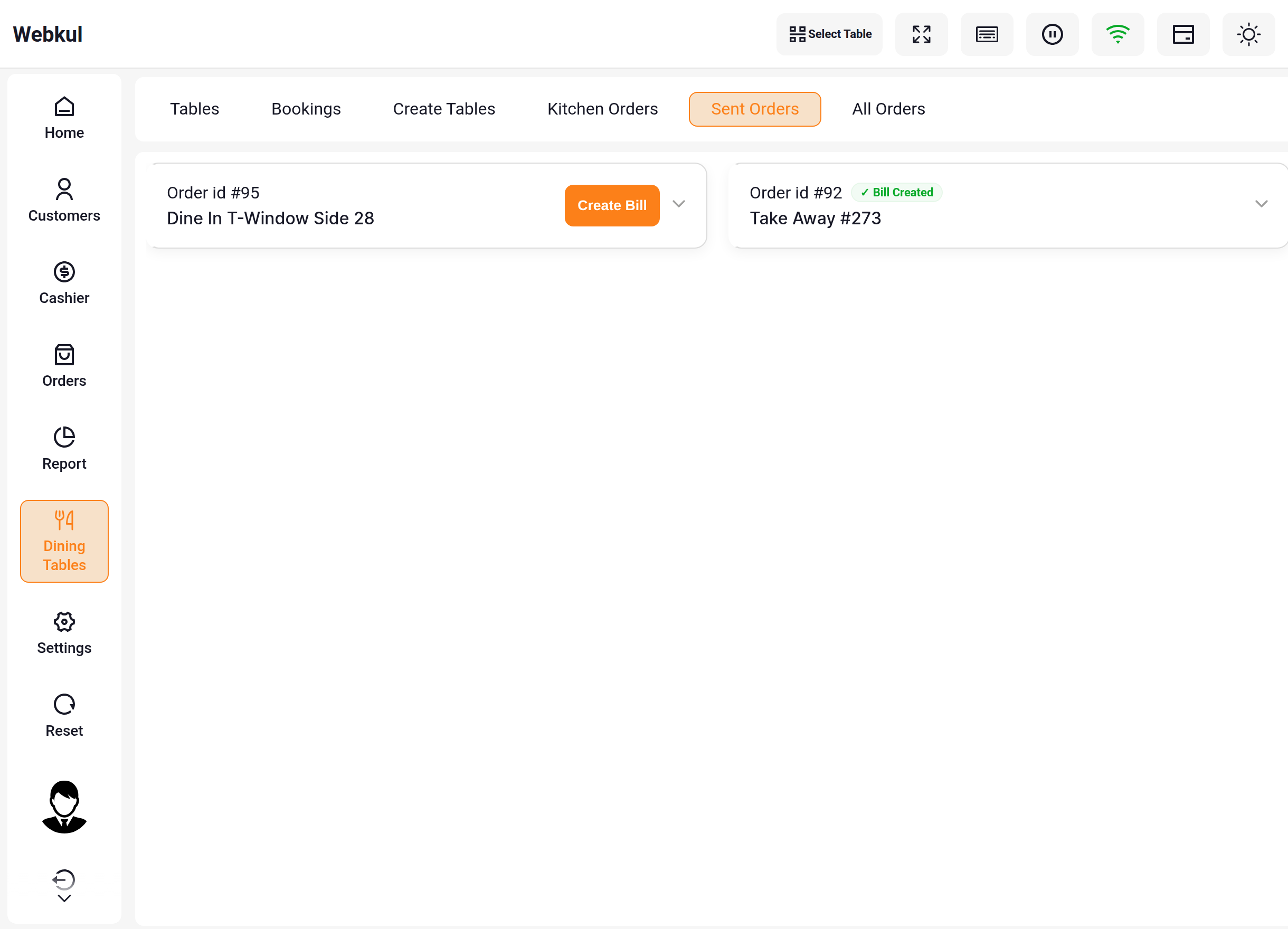This screenshot has width=1288, height=929.
Task: Click Order id #92 text
Action: coord(795,193)
